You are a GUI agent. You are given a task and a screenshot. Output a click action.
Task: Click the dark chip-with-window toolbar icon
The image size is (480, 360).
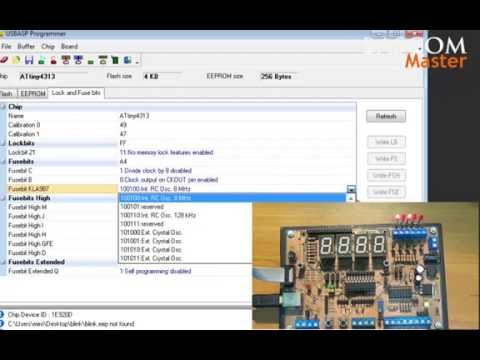point(103,60)
